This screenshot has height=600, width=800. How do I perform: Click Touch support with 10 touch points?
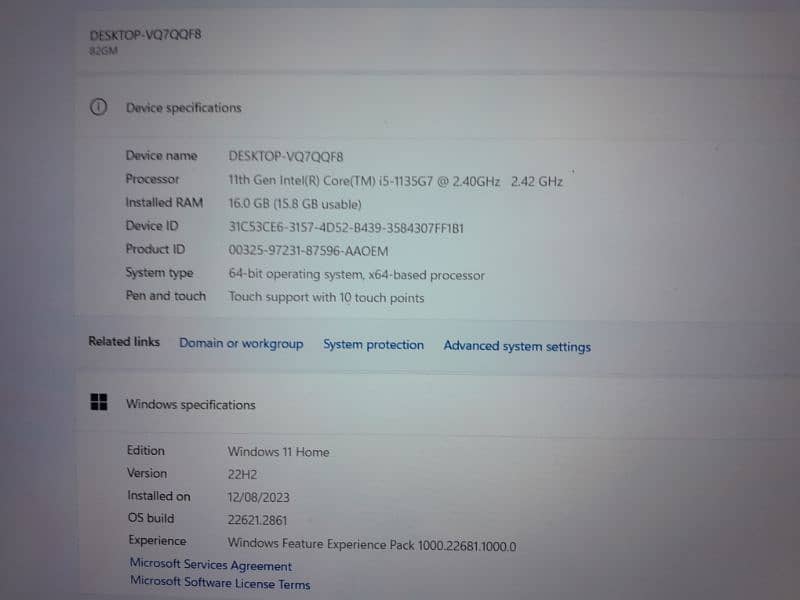[326, 297]
